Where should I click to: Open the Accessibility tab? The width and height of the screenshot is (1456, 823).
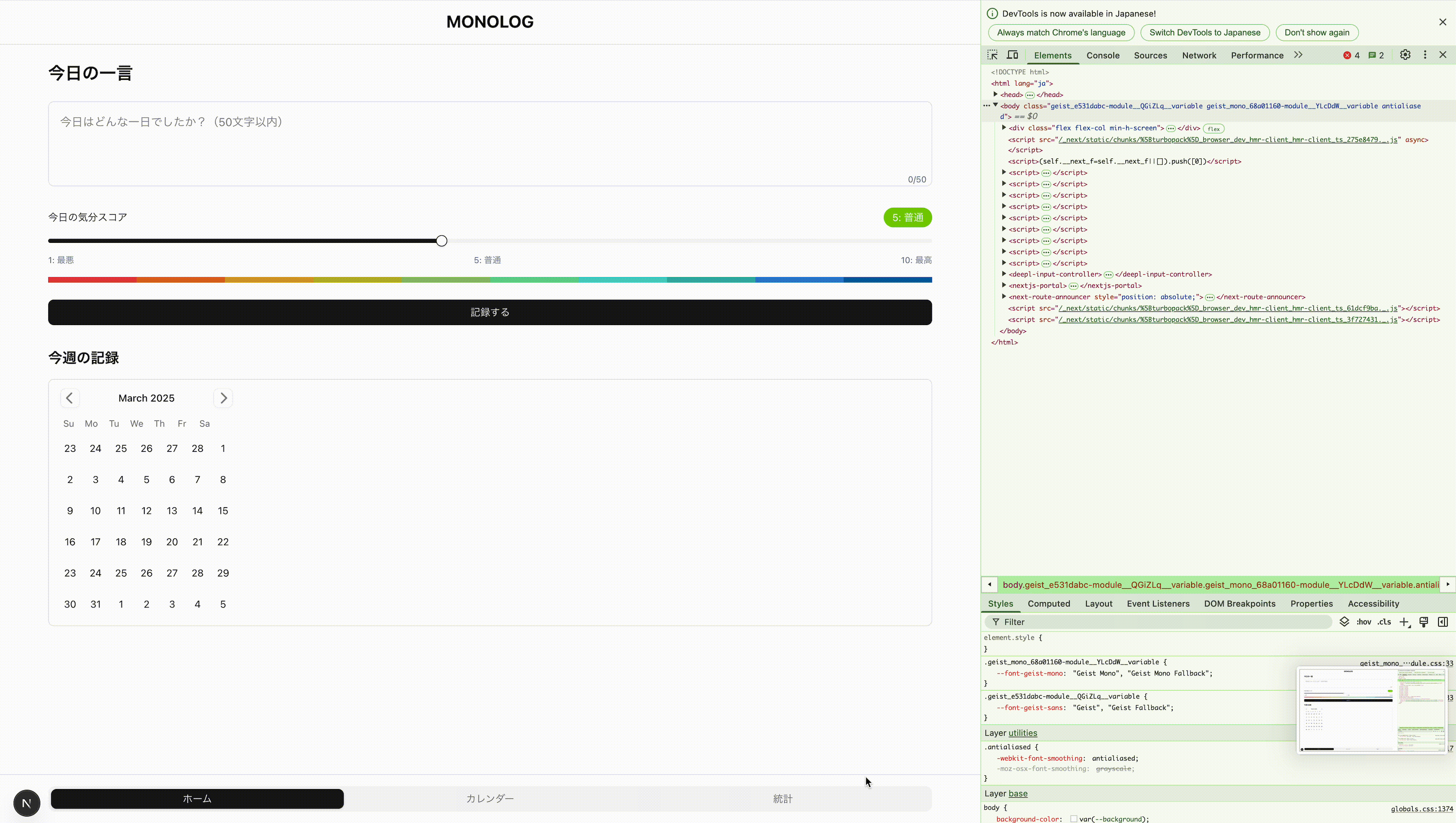pos(1373,604)
